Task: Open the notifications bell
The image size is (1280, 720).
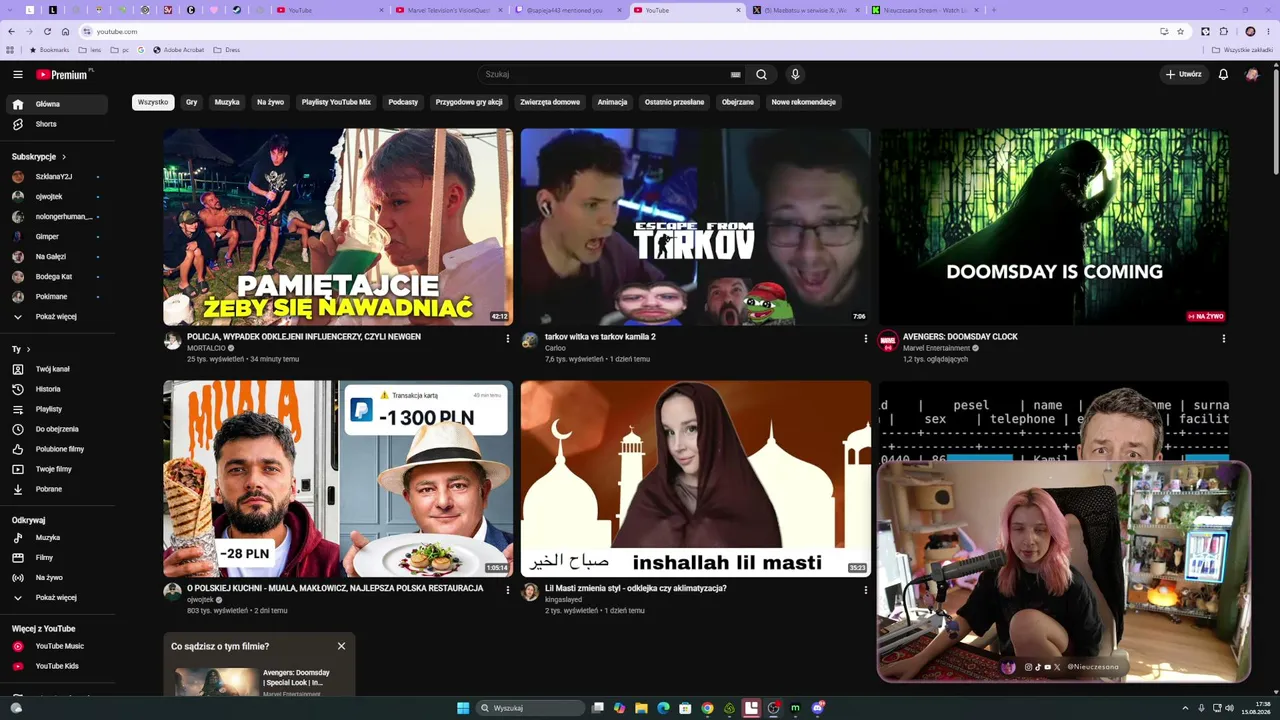Action: coord(1223,74)
